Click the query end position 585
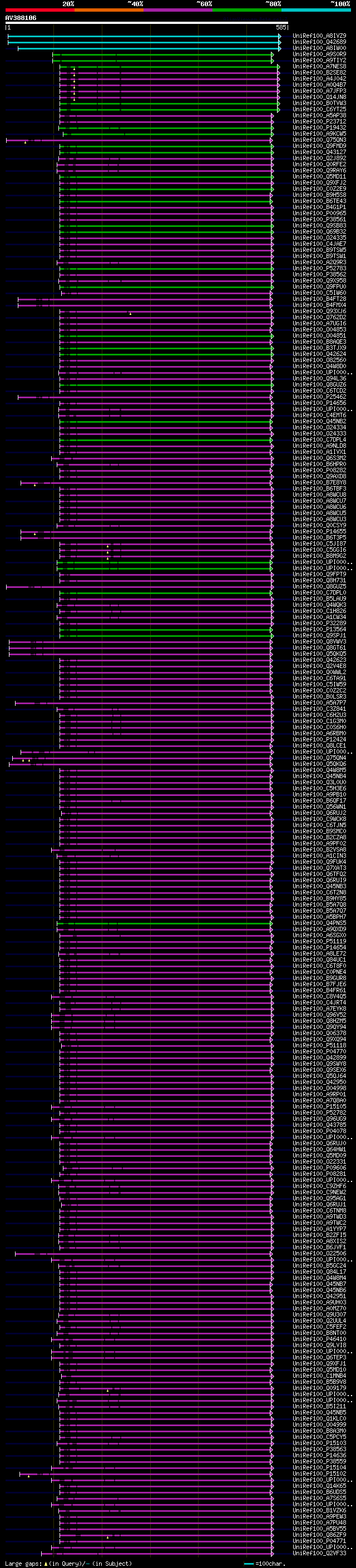Viewport: 356px width, 1568px height. click(280, 27)
